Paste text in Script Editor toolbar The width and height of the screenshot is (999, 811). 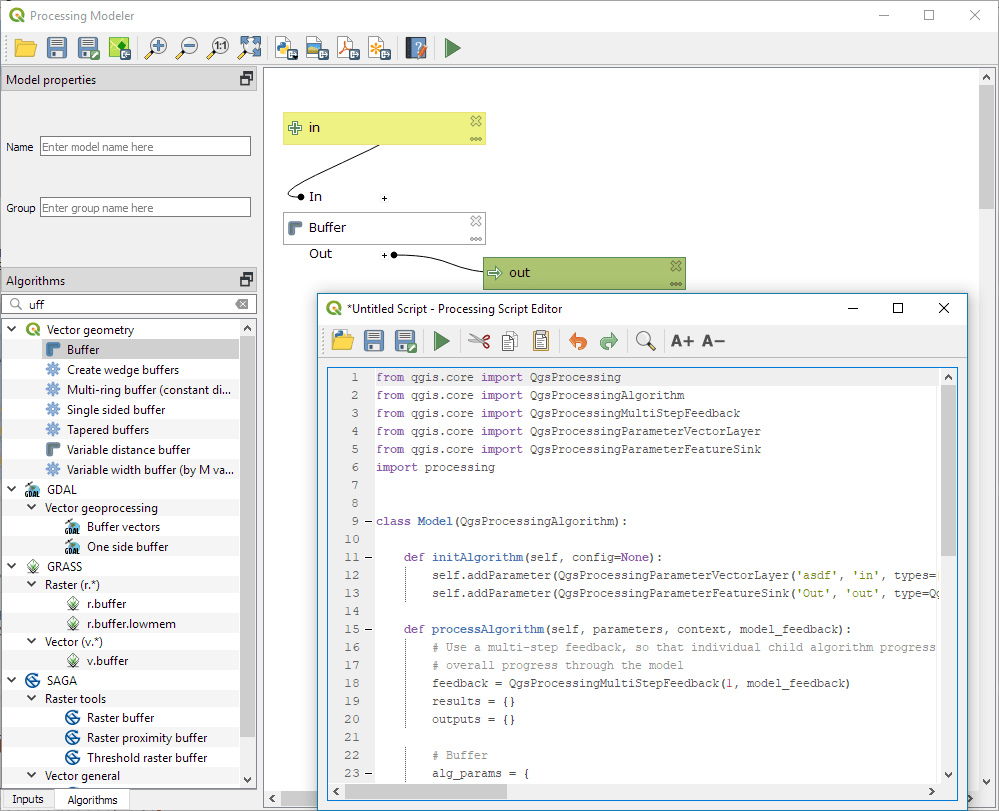point(541,341)
